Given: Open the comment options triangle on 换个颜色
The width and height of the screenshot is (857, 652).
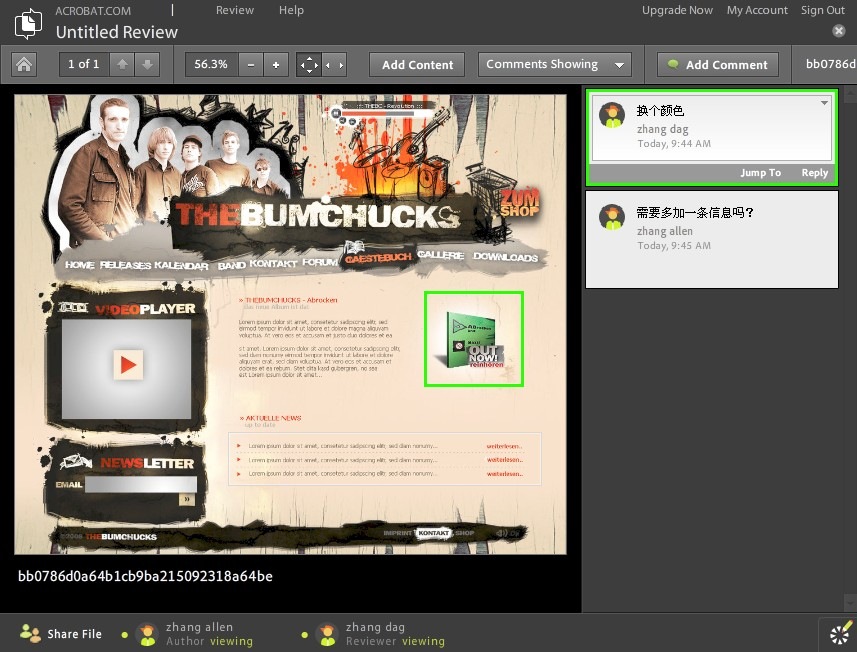Looking at the screenshot, I should (x=824, y=103).
